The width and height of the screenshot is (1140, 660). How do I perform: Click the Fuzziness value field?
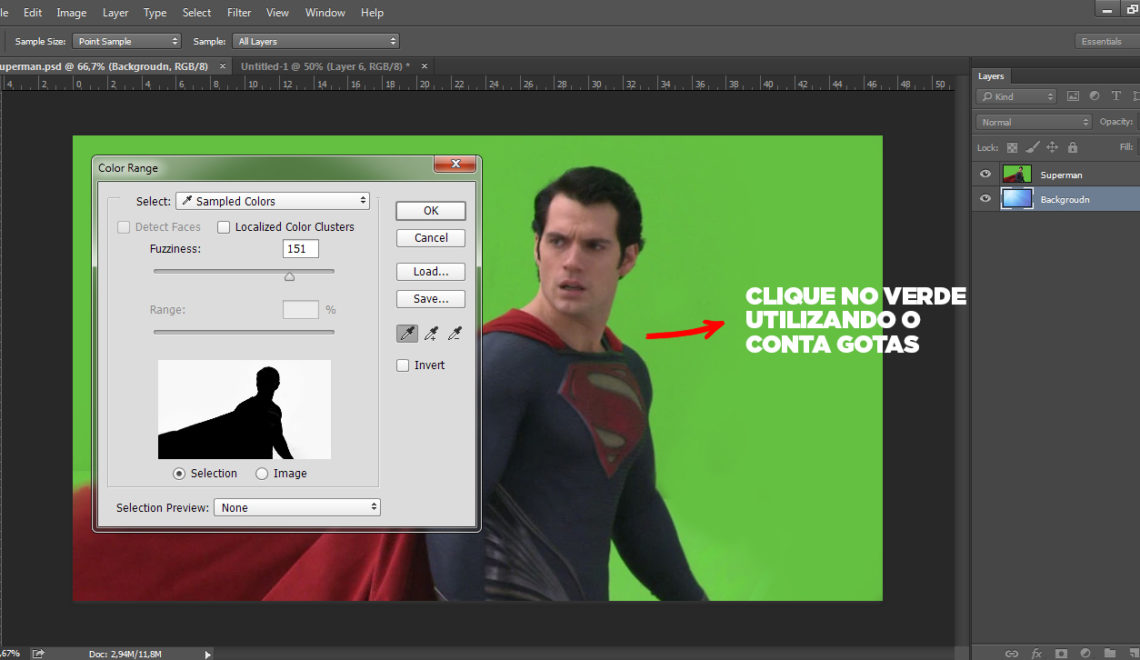click(x=300, y=249)
